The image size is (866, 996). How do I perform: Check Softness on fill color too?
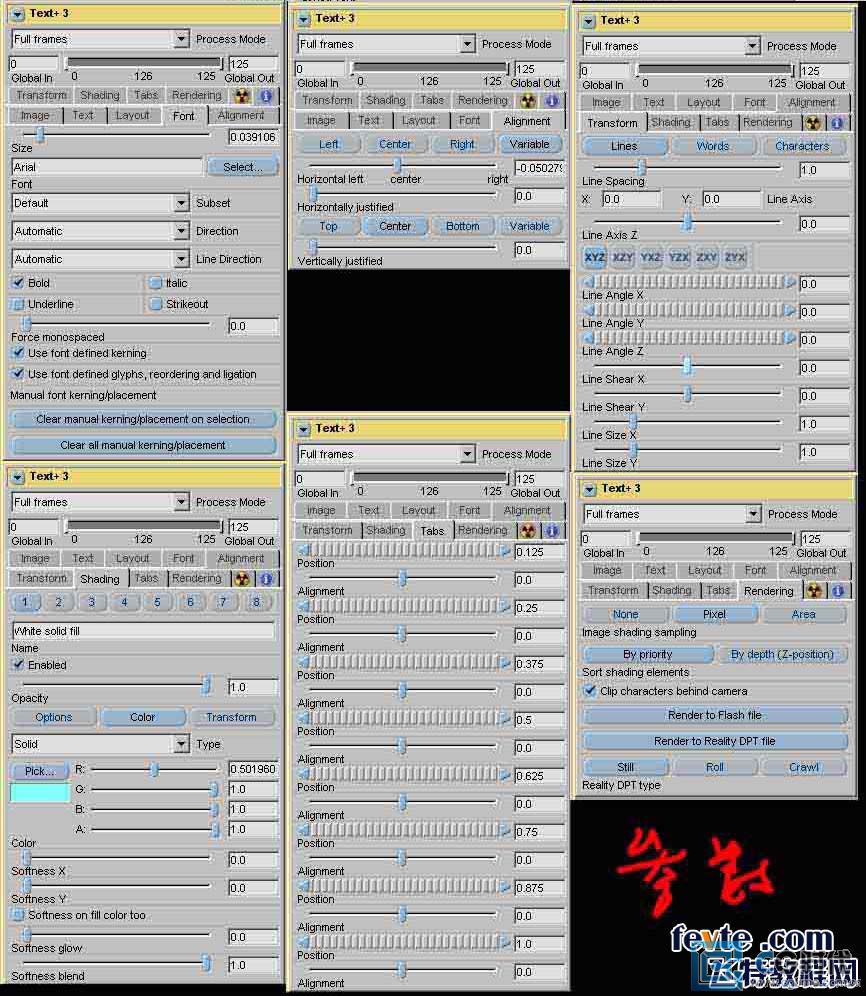[17, 915]
